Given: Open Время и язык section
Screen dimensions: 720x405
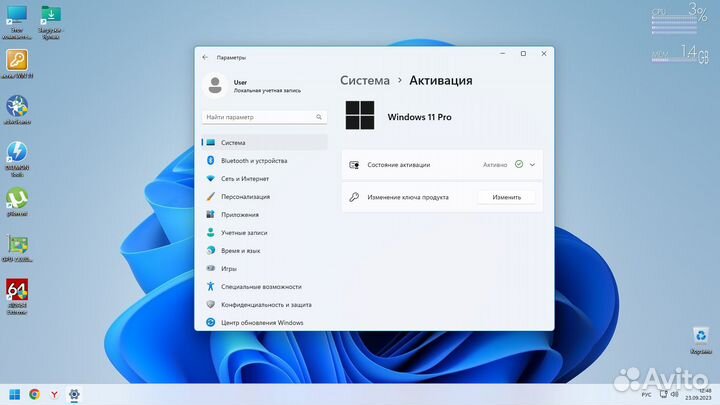Looking at the screenshot, I should coord(264,250).
